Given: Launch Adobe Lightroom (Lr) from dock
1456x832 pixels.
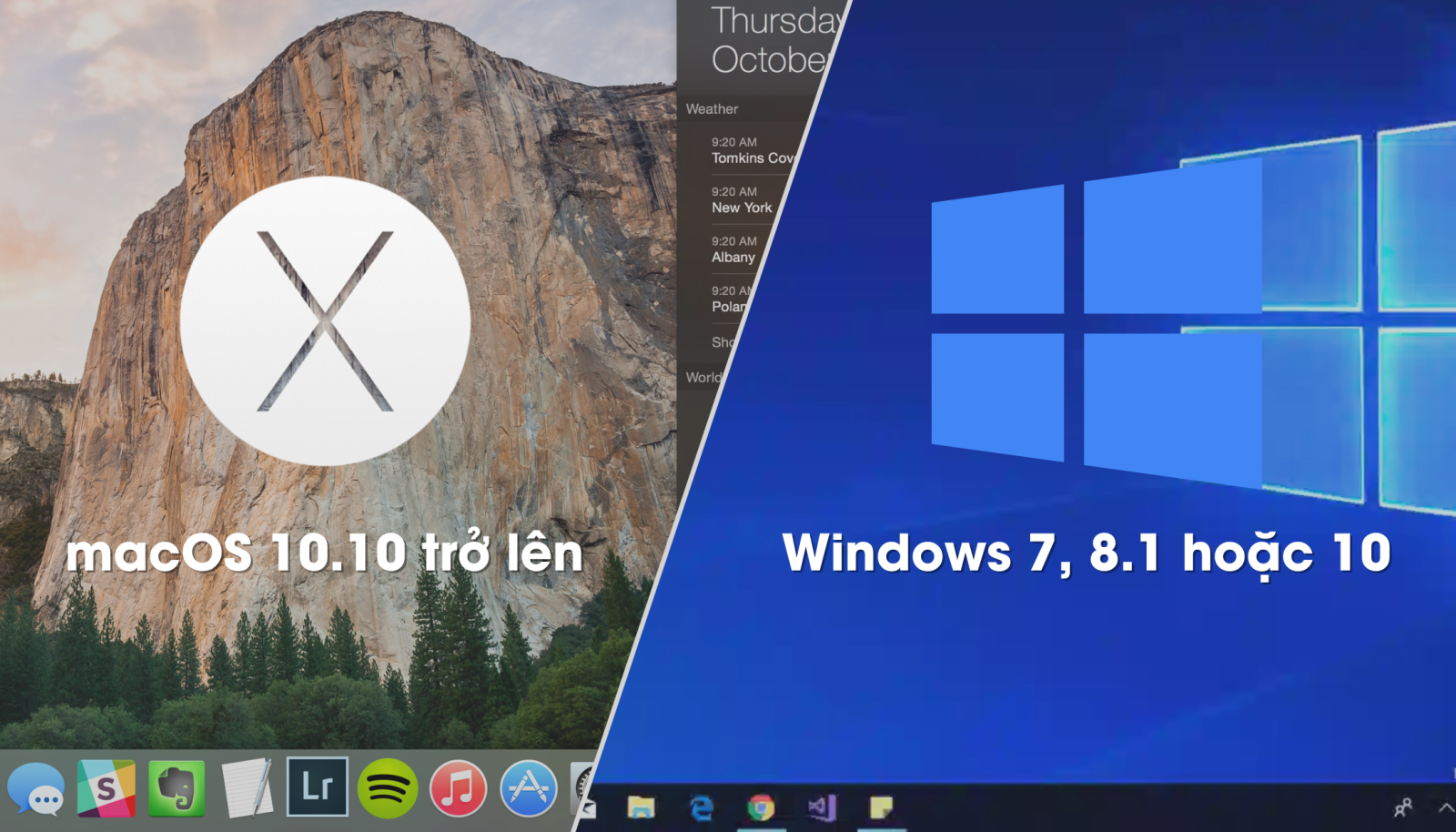Looking at the screenshot, I should coord(318,786).
